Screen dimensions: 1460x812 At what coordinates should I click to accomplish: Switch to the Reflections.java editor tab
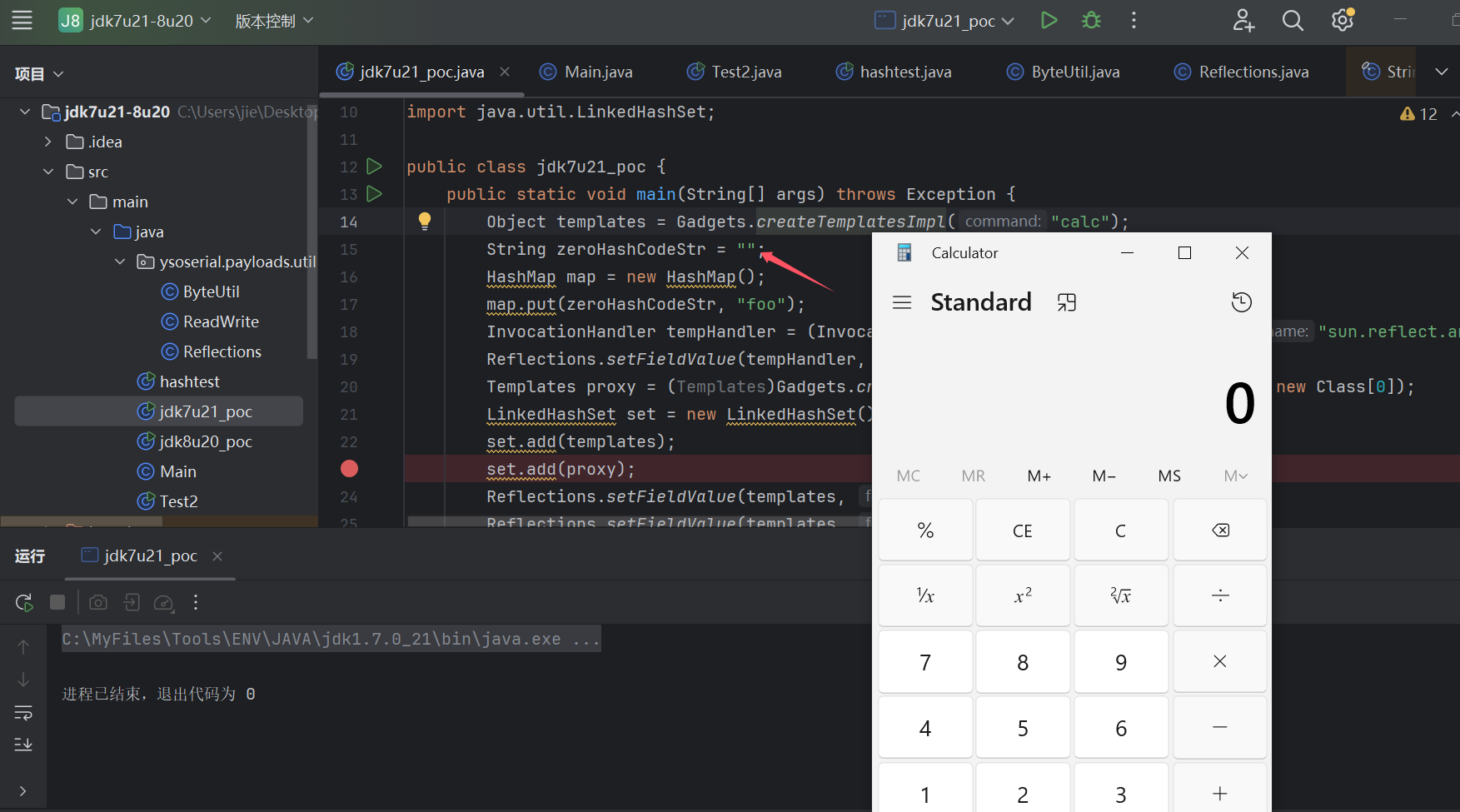click(1241, 72)
